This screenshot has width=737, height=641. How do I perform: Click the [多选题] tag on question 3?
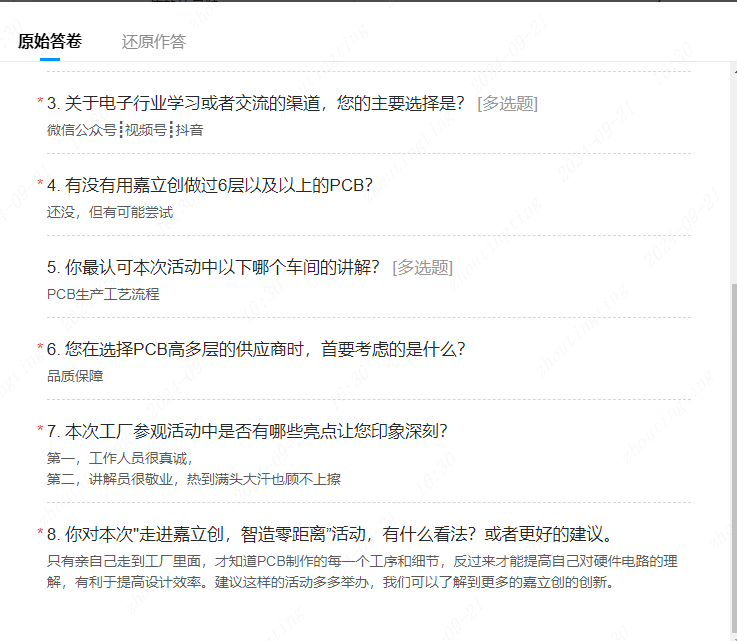point(507,103)
